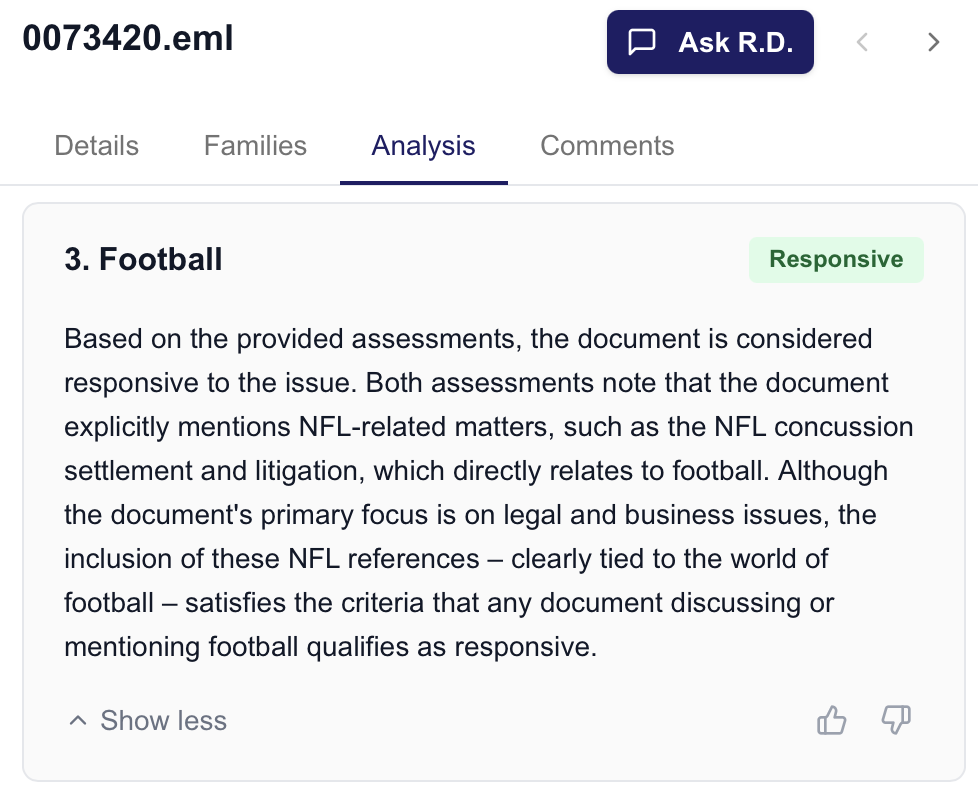Image resolution: width=978 pixels, height=792 pixels.
Task: Click the Ask R.D. button
Action: 710,42
